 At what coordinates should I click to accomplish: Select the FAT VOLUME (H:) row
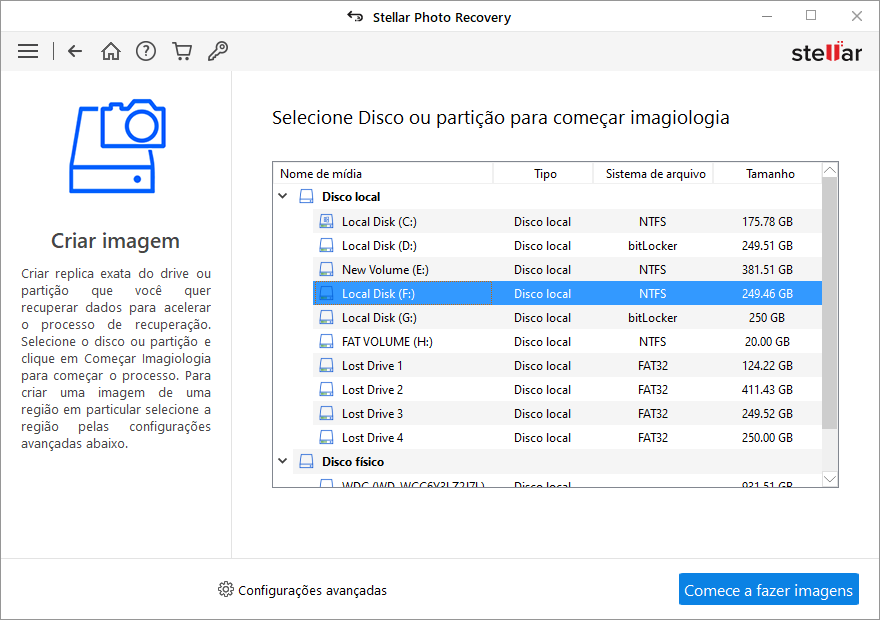coord(567,341)
